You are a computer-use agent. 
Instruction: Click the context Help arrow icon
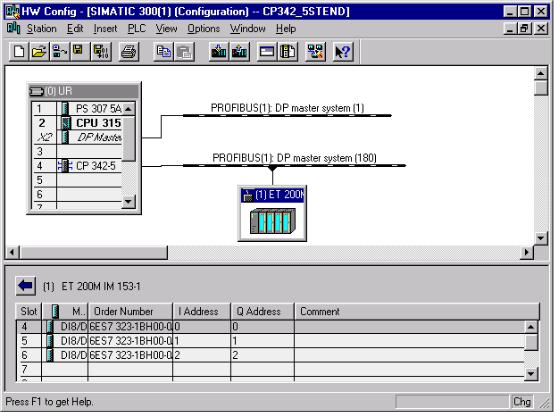(x=343, y=52)
